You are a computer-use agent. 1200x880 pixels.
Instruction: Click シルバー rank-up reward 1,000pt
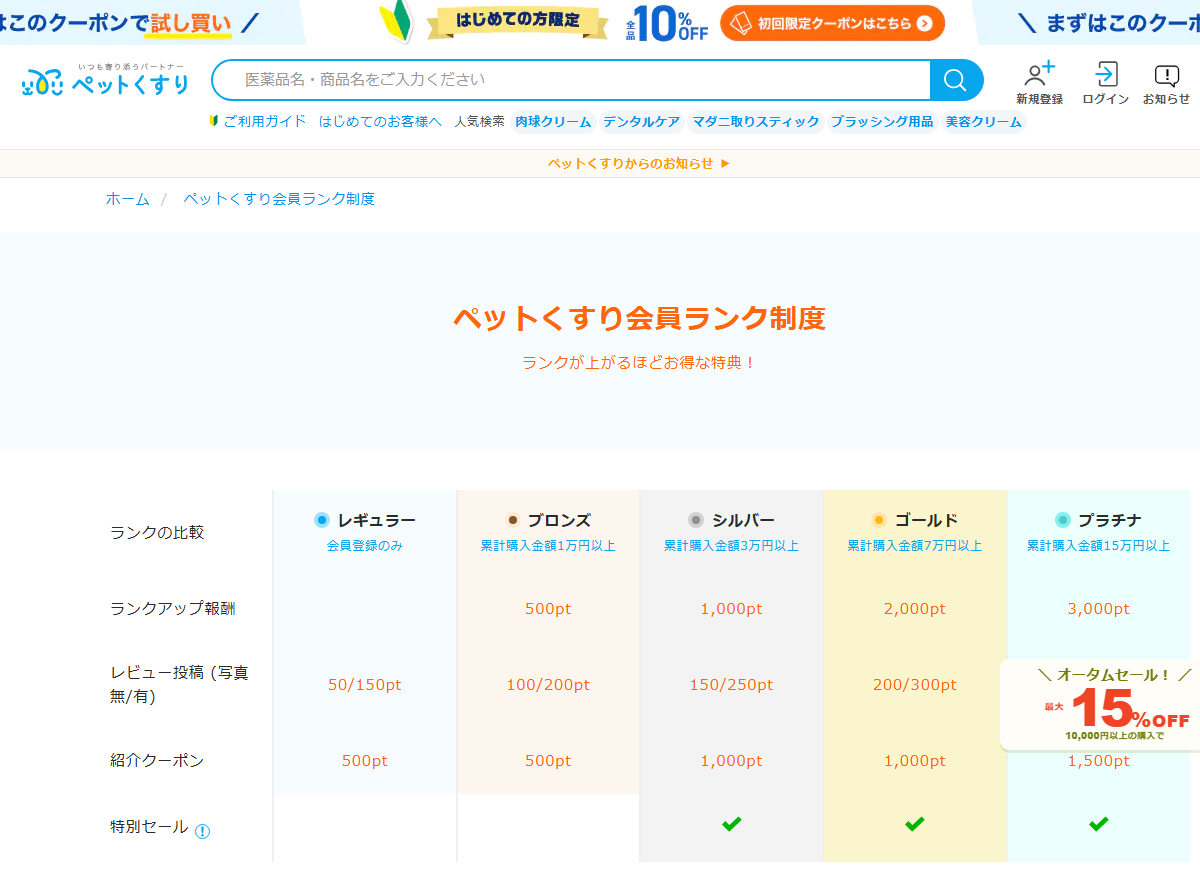point(731,608)
